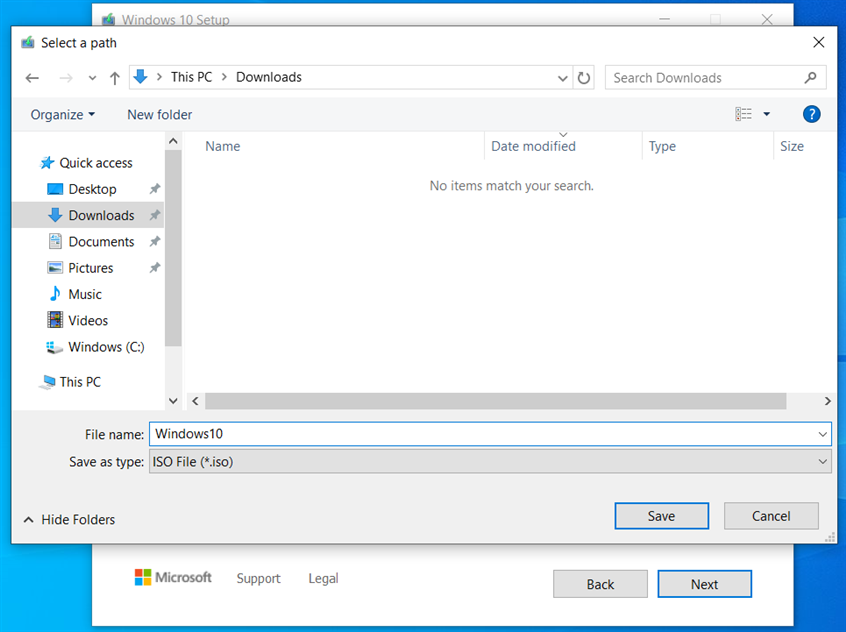
Task: Sort by the Name column
Action: point(223,146)
